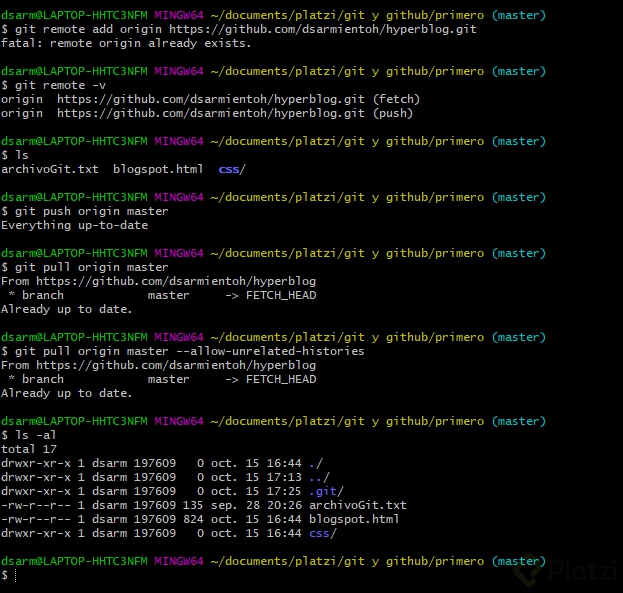Click file size '824' in the blogspot.html row

tap(193, 519)
